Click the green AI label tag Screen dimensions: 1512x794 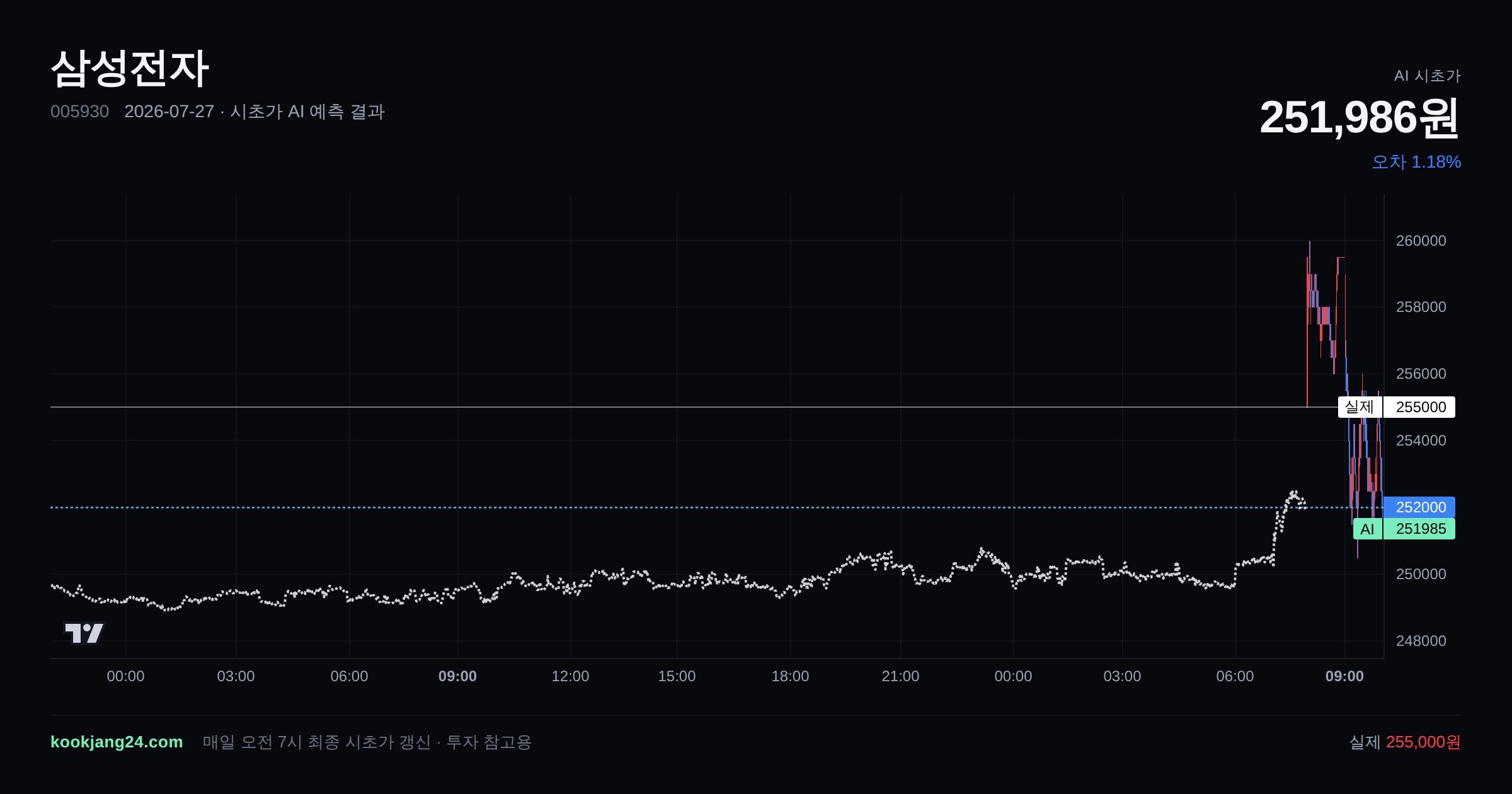click(x=1367, y=529)
